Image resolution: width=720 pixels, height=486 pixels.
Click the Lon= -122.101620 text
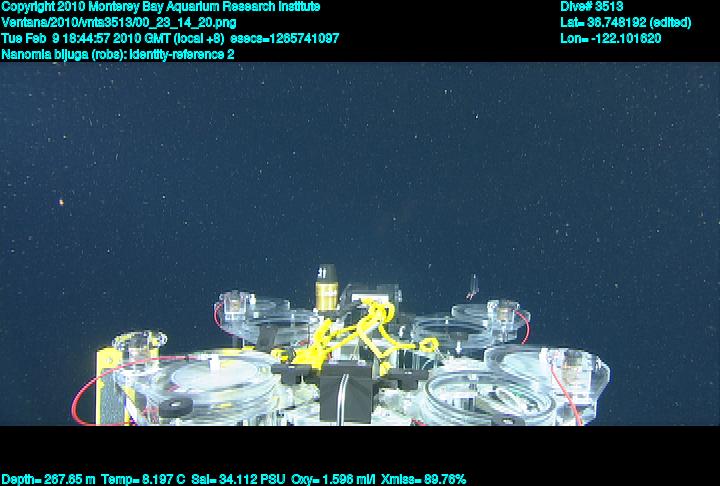point(611,38)
